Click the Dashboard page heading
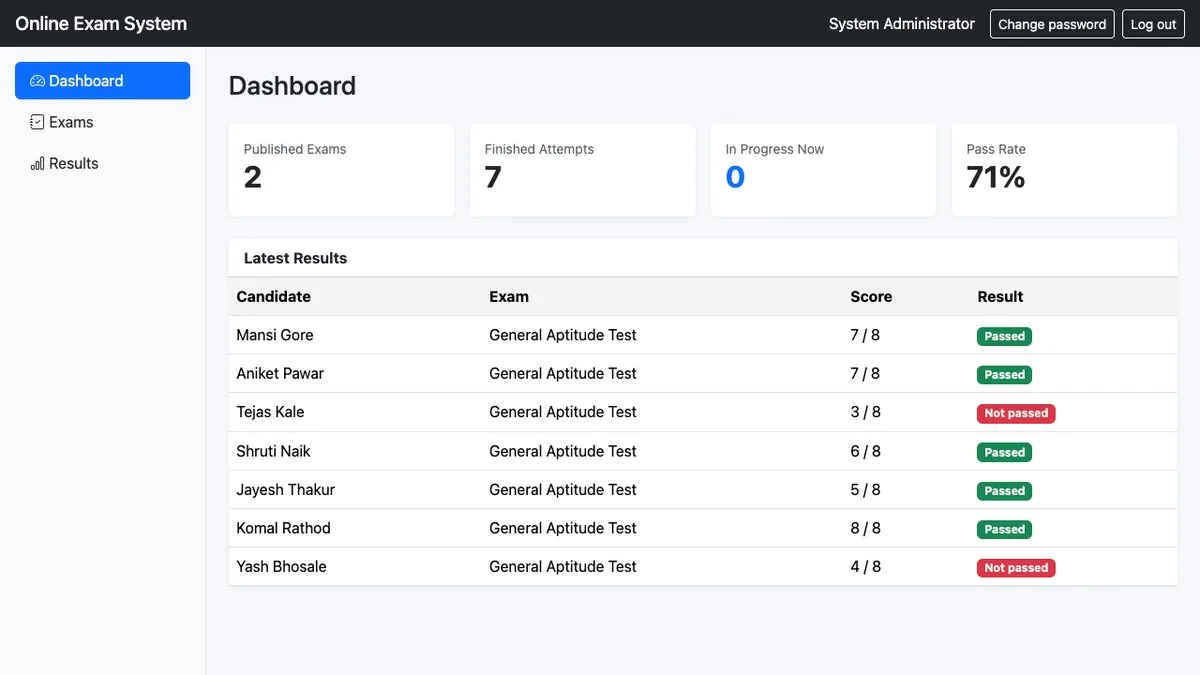The image size is (1200, 675). coord(292,86)
